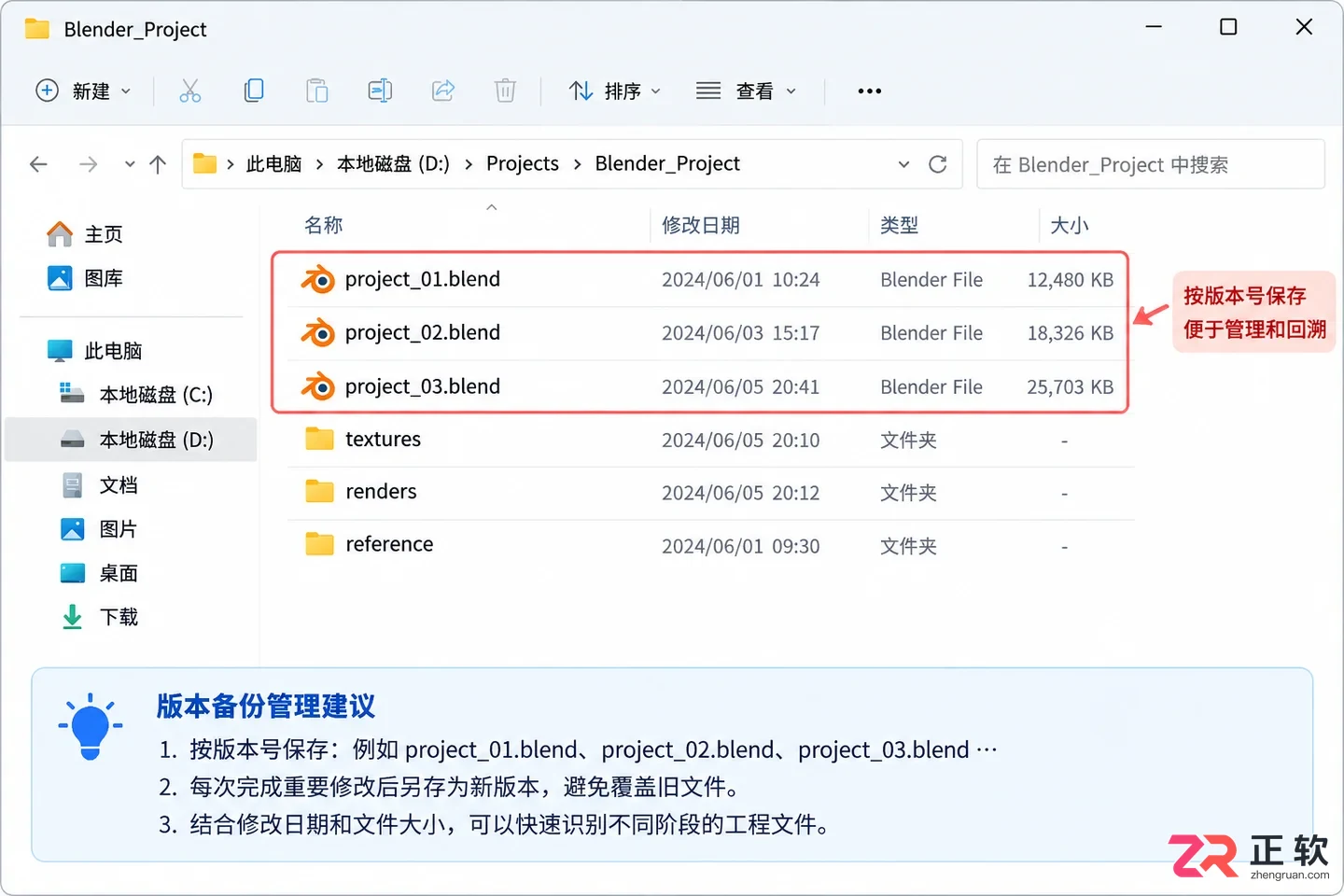This screenshot has width=1344, height=896.
Task: Click Blender_Project in breadcrumb path
Action: (x=667, y=164)
